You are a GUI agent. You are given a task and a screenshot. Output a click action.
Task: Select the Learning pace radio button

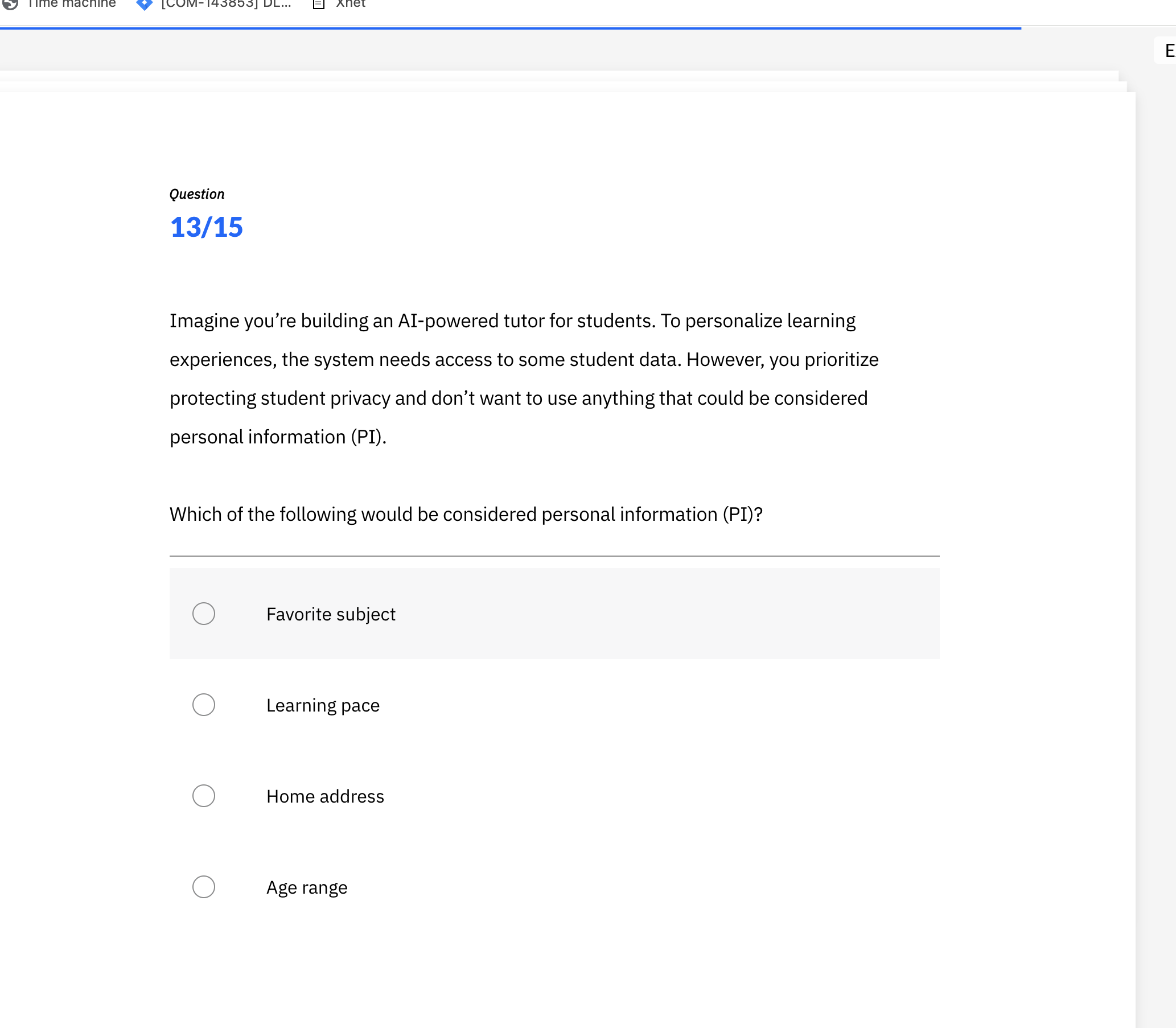coord(204,705)
